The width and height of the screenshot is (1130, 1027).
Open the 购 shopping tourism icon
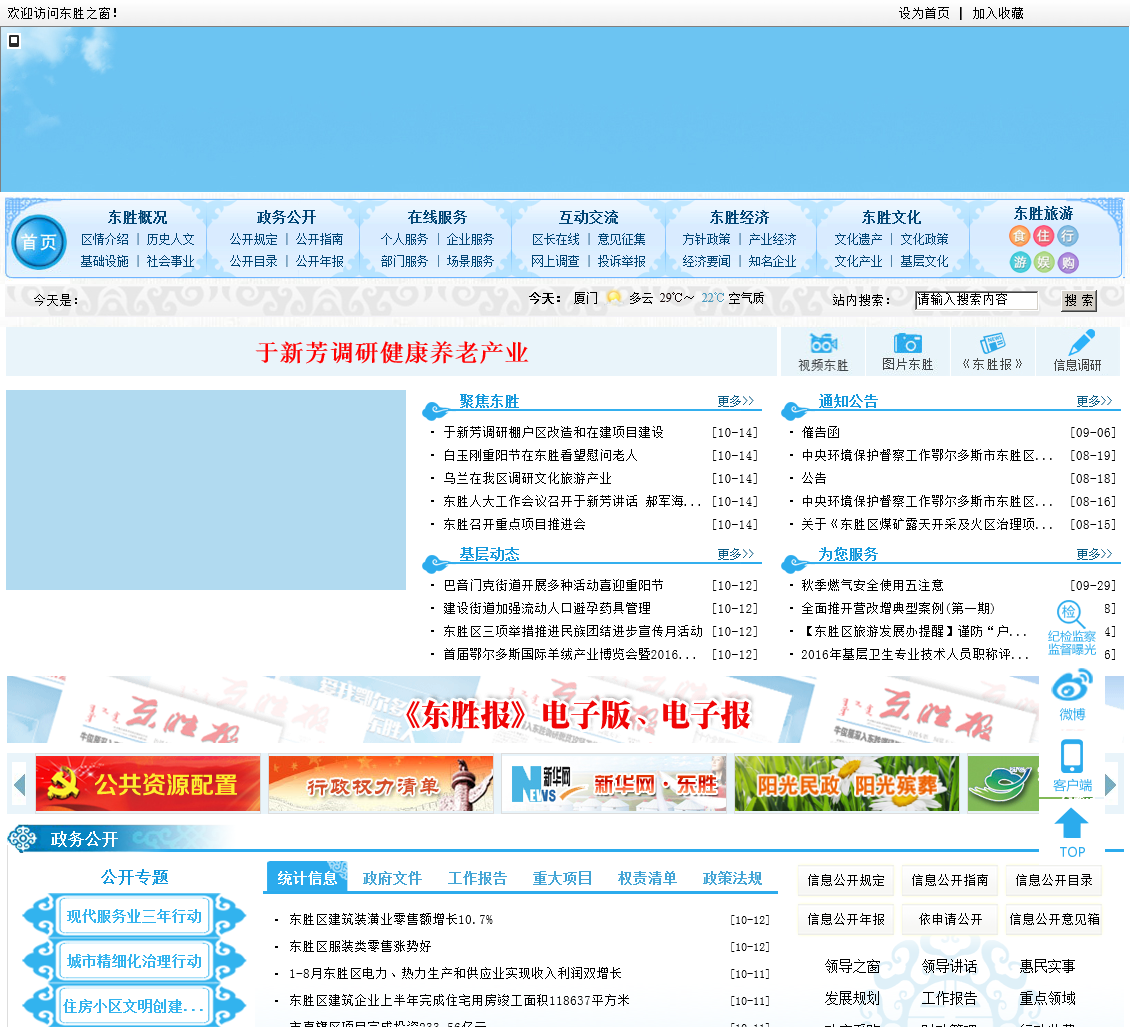click(x=1067, y=262)
